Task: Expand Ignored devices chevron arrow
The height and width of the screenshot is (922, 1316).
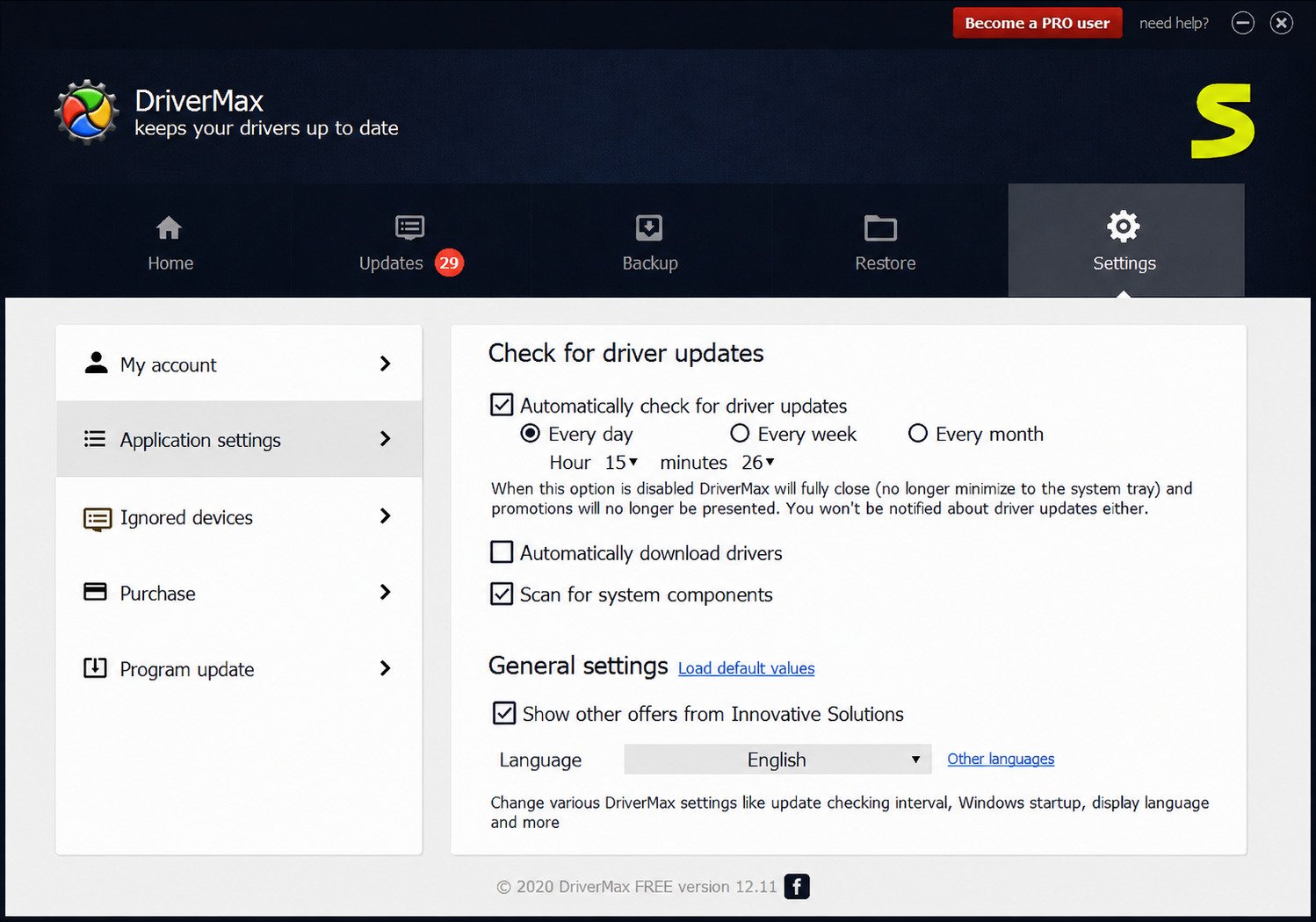Action: pos(385,516)
